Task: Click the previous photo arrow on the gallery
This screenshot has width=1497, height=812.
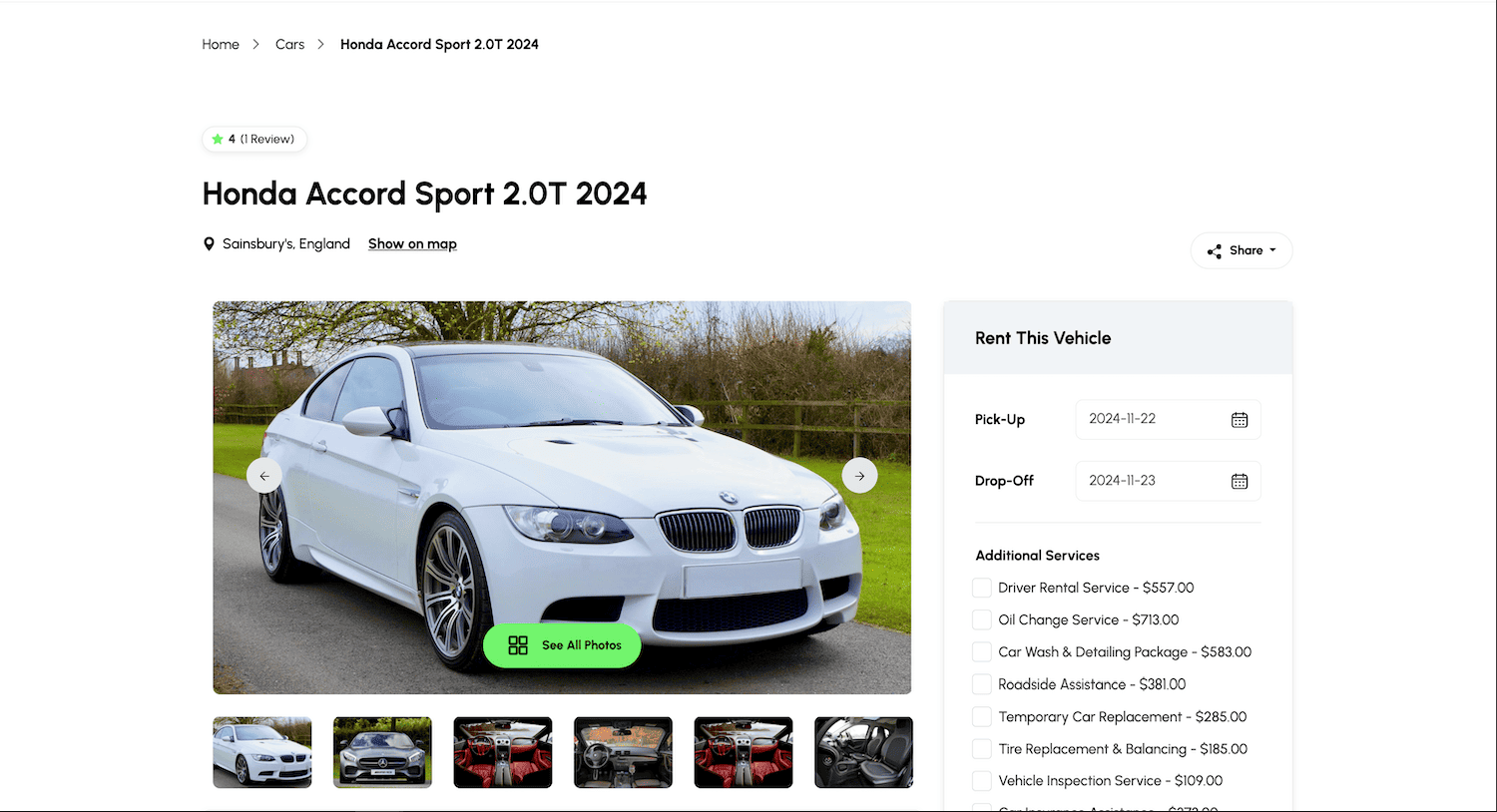Action: click(264, 476)
